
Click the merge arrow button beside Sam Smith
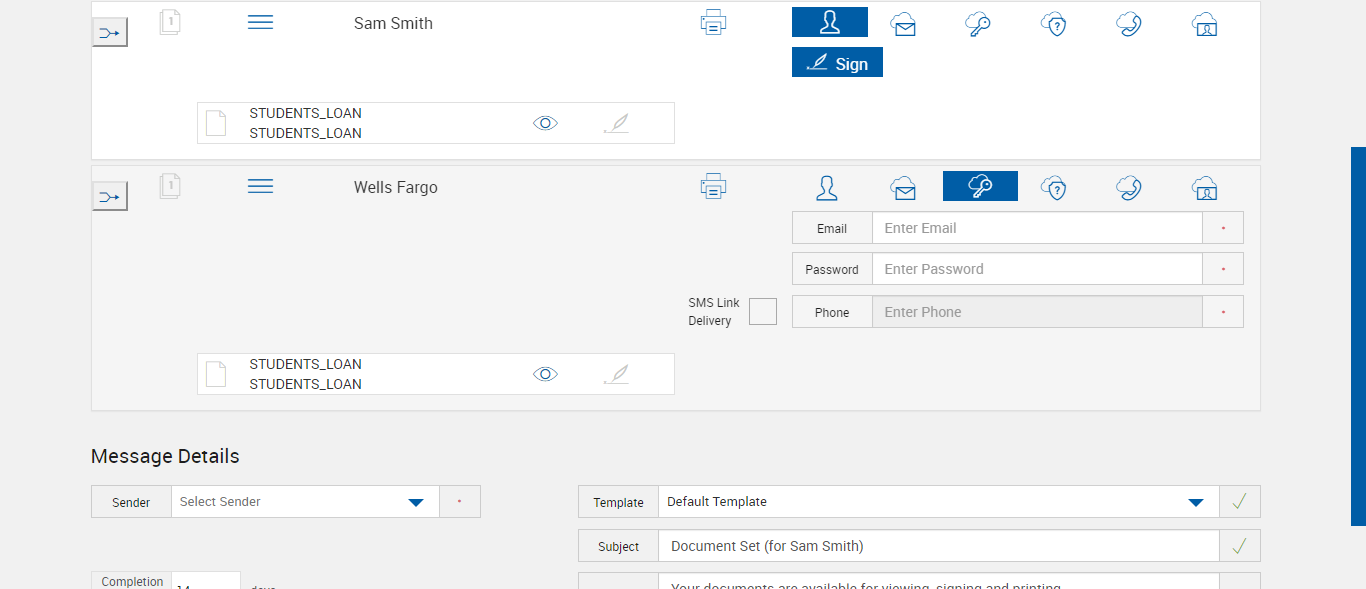coord(110,33)
